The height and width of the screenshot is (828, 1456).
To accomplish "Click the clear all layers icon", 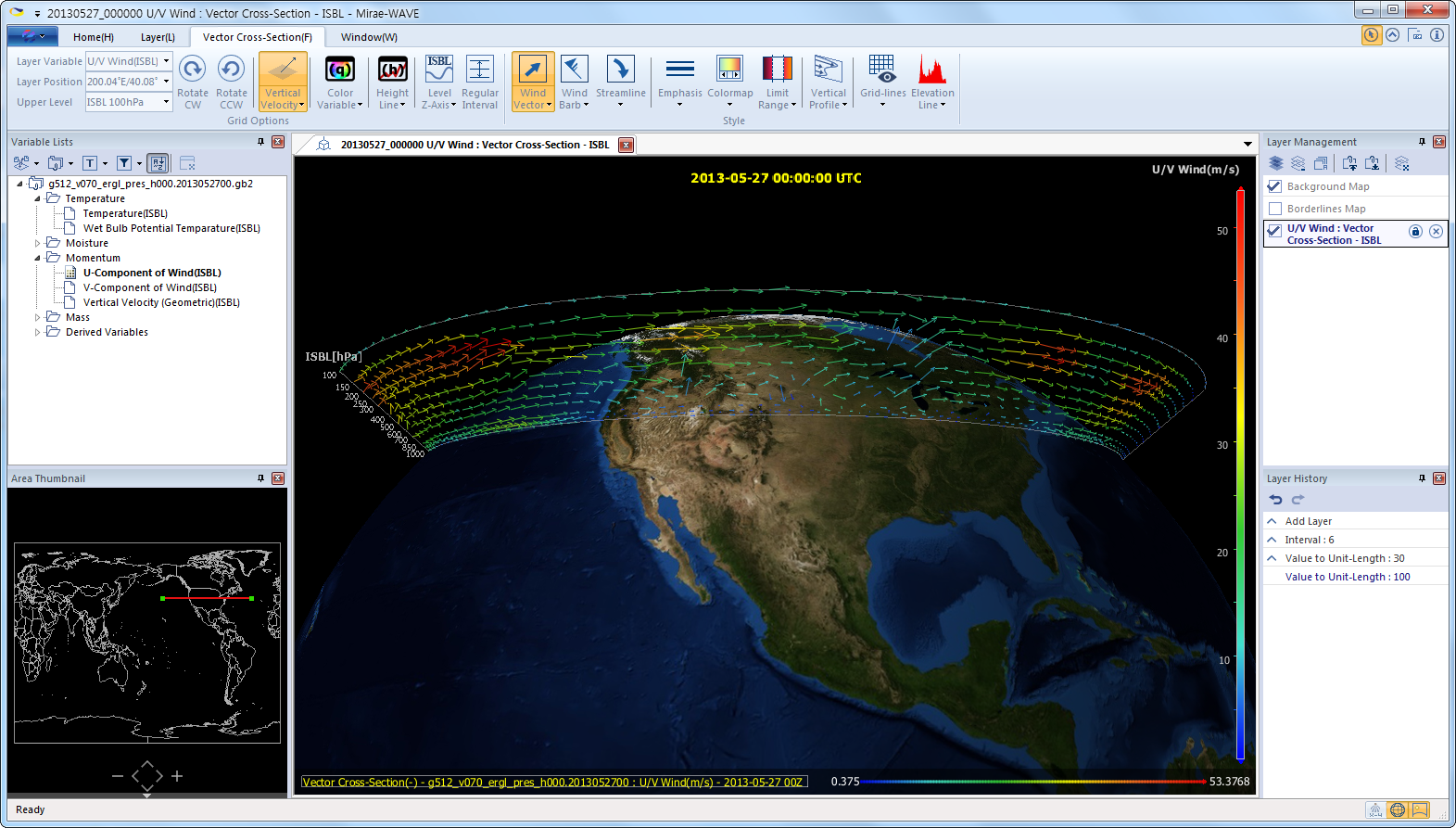I will pos(1401,163).
